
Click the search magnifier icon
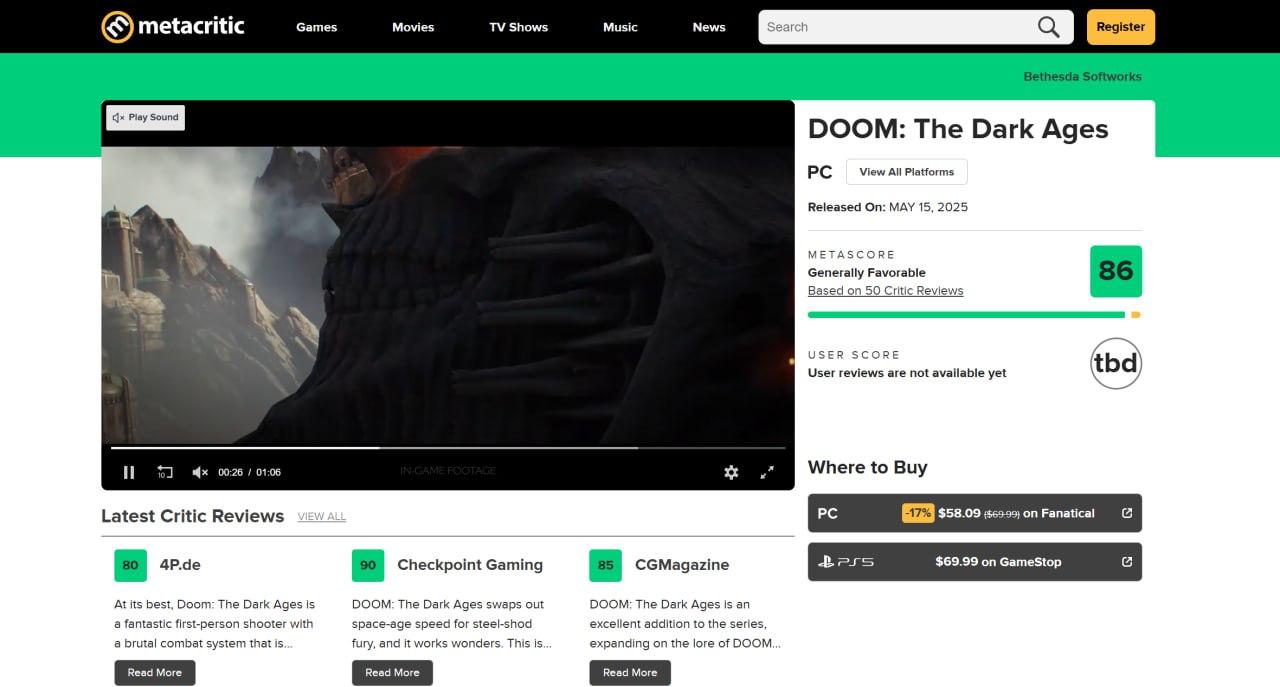[1048, 27]
